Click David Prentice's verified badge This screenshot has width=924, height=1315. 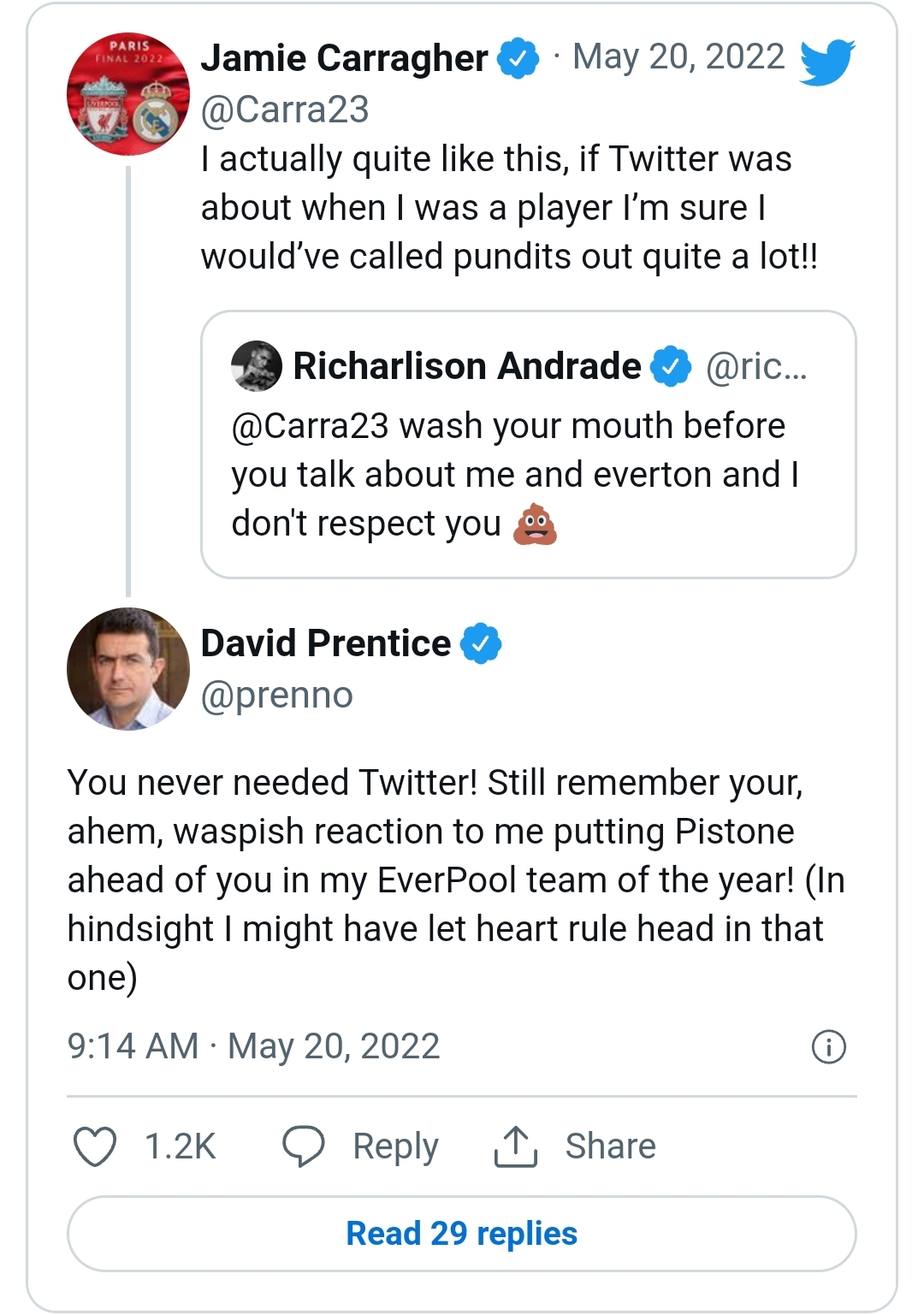[482, 643]
